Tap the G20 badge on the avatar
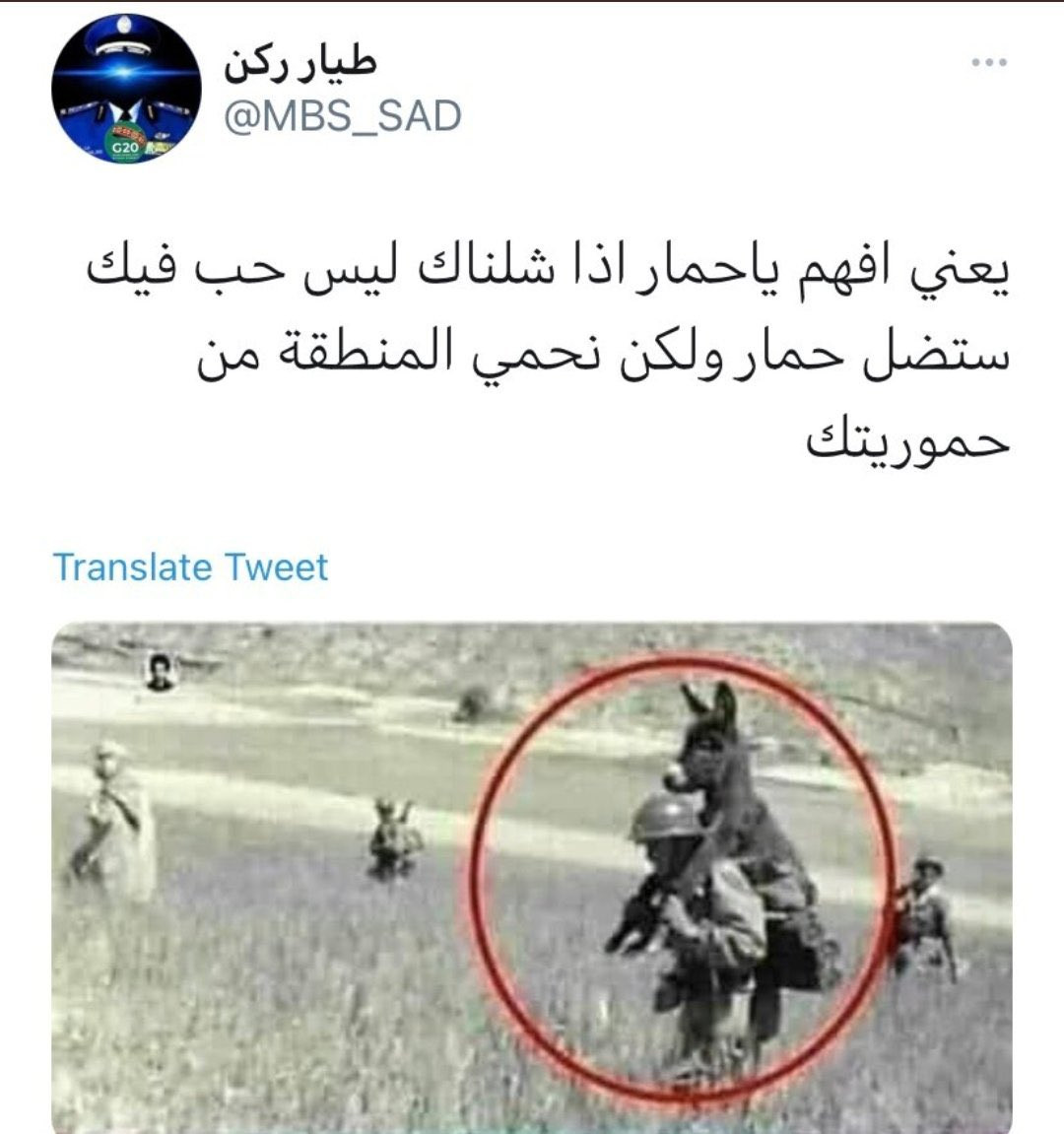 pyautogui.click(x=125, y=147)
